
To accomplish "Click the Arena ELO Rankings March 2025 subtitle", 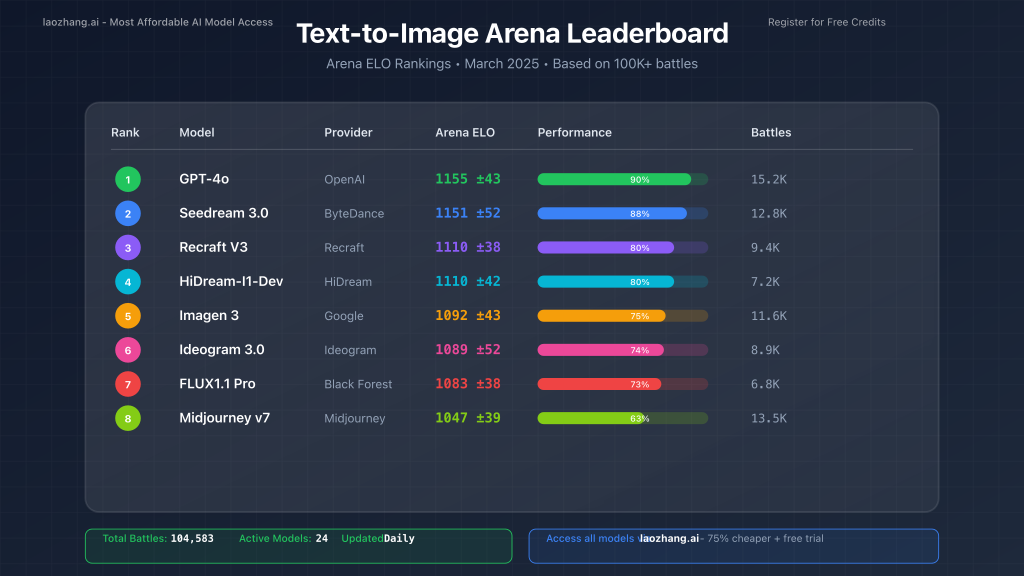I will point(512,64).
